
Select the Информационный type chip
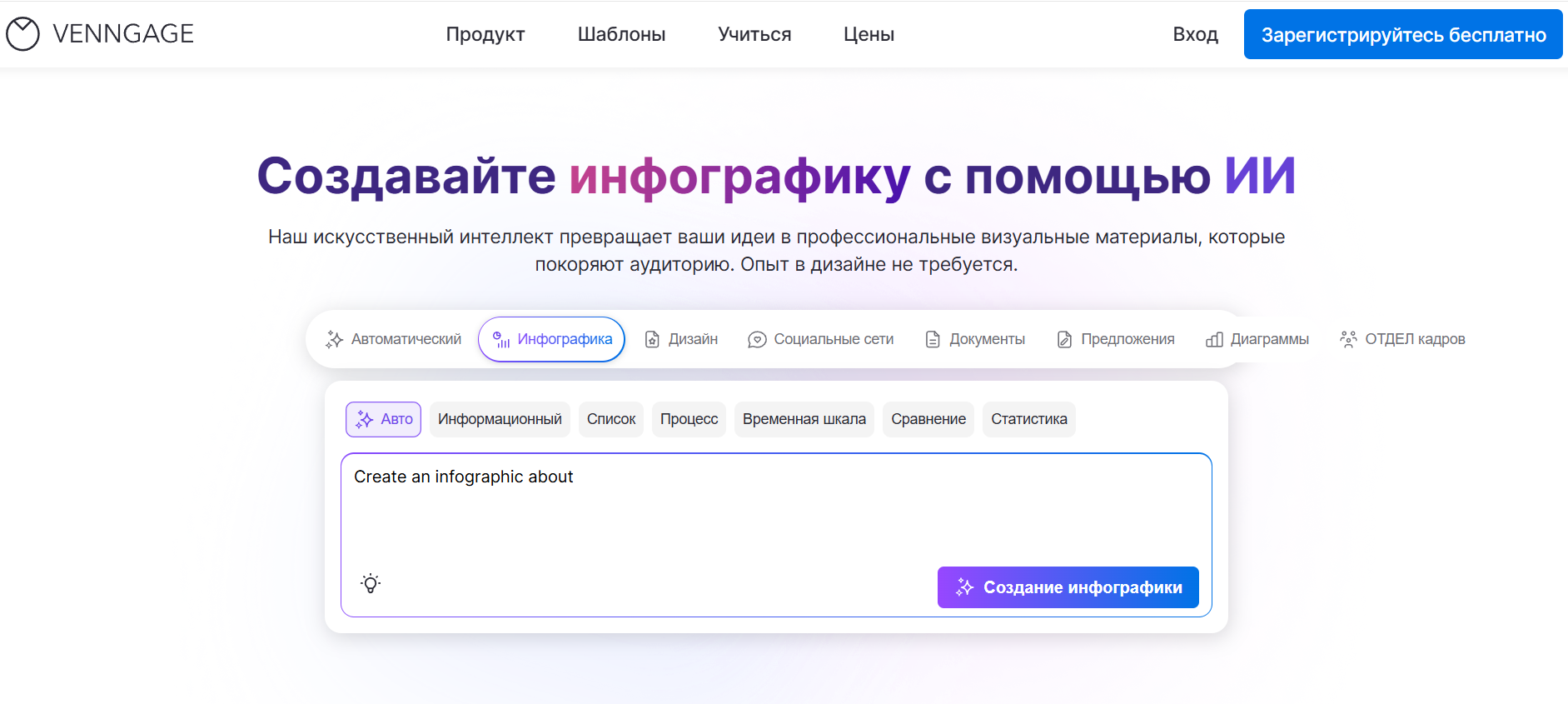(500, 419)
